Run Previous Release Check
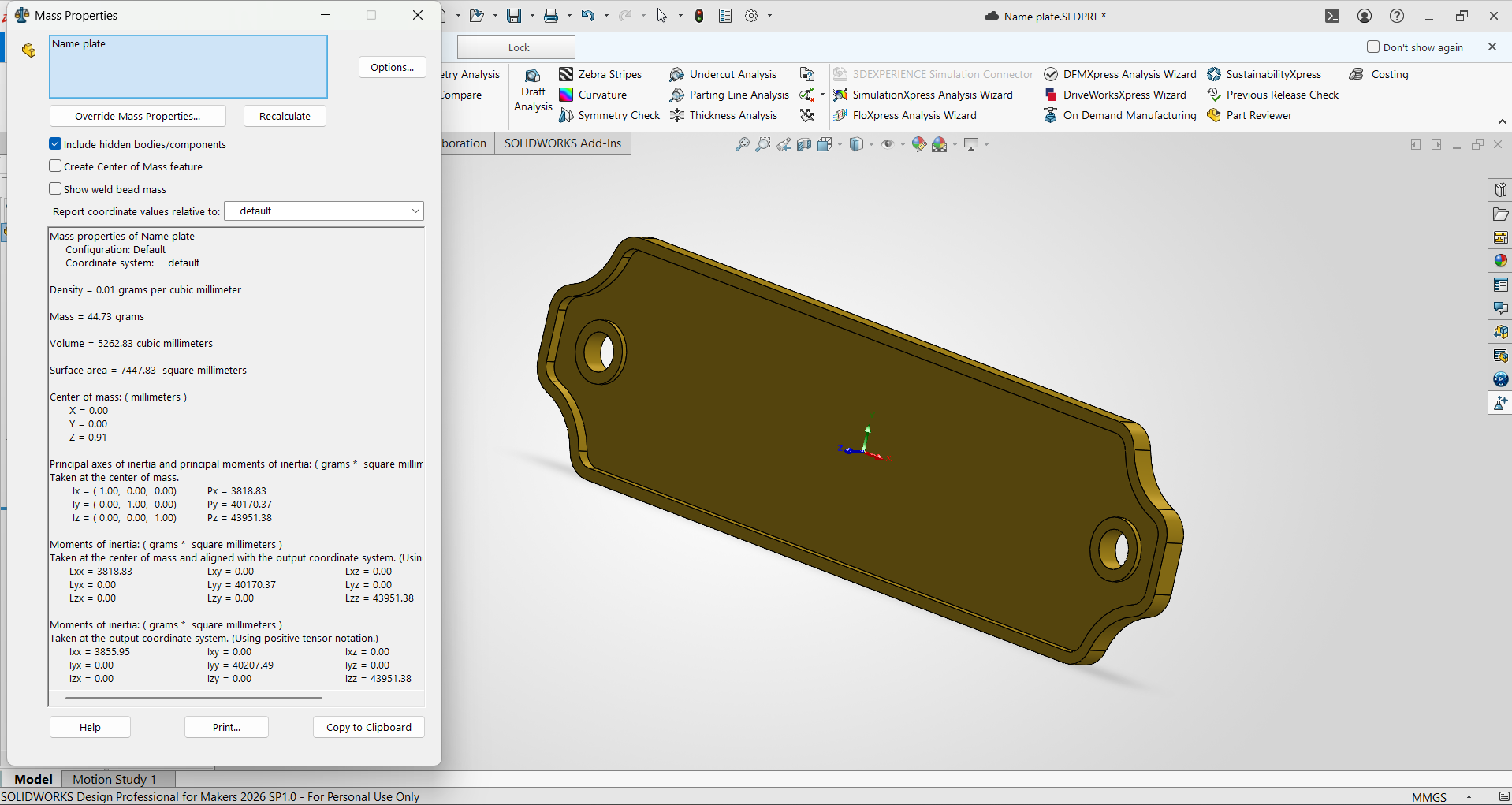 (x=1273, y=95)
